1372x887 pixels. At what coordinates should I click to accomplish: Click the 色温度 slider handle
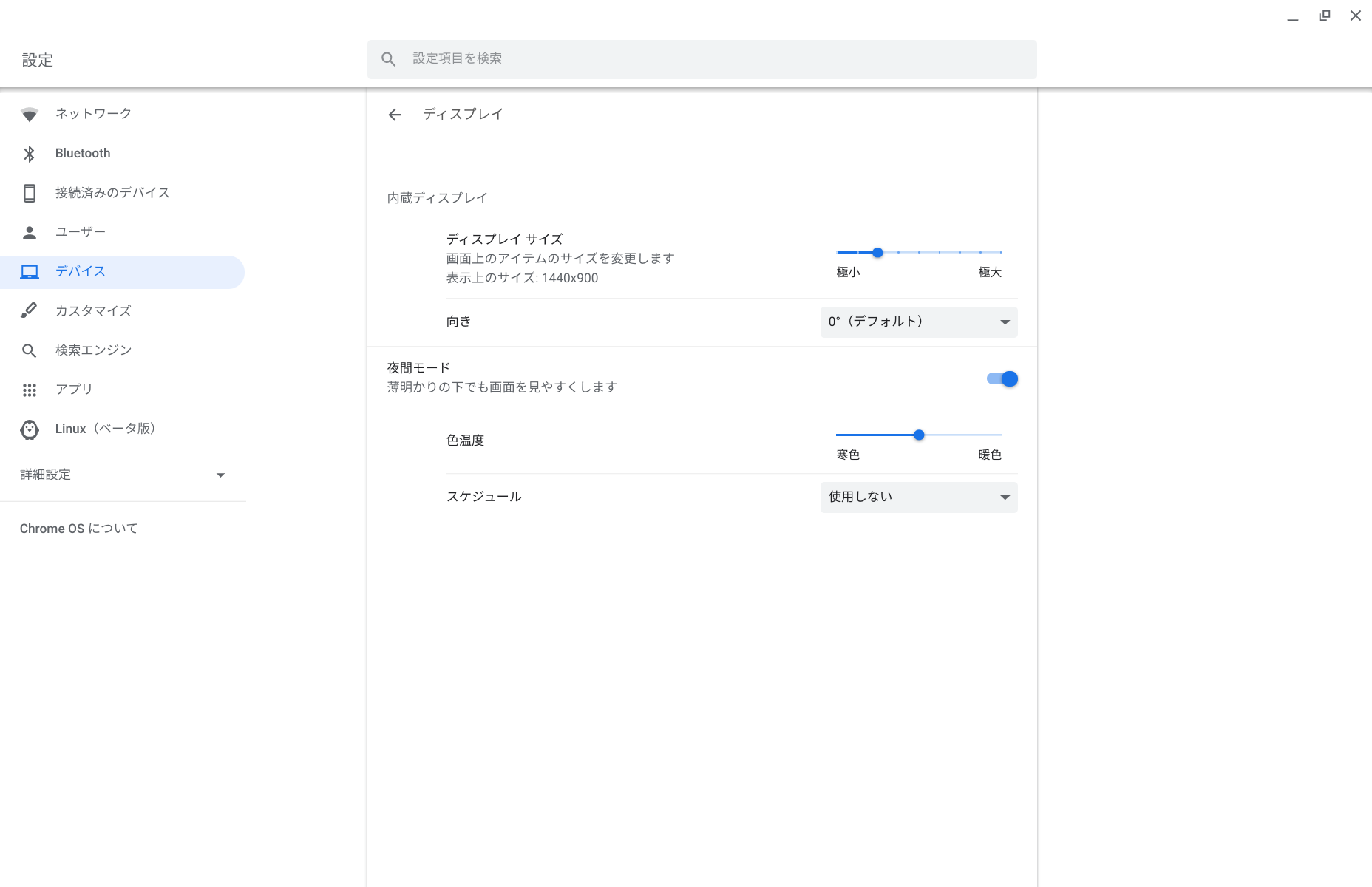tap(919, 435)
